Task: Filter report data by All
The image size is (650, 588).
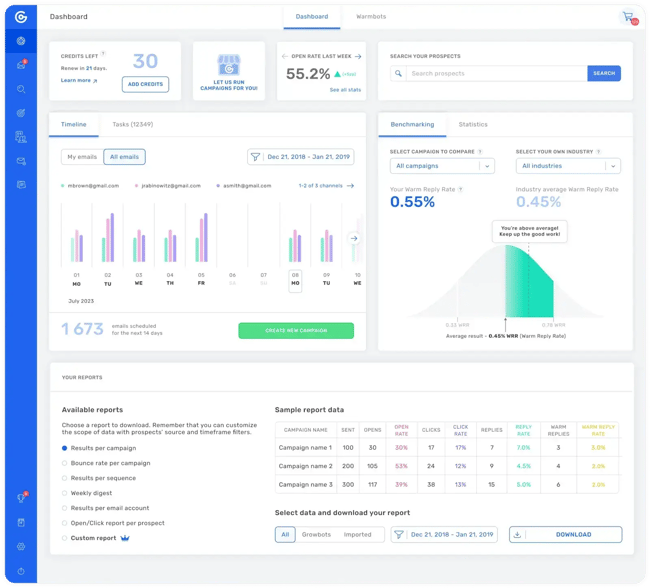Action: coord(285,535)
